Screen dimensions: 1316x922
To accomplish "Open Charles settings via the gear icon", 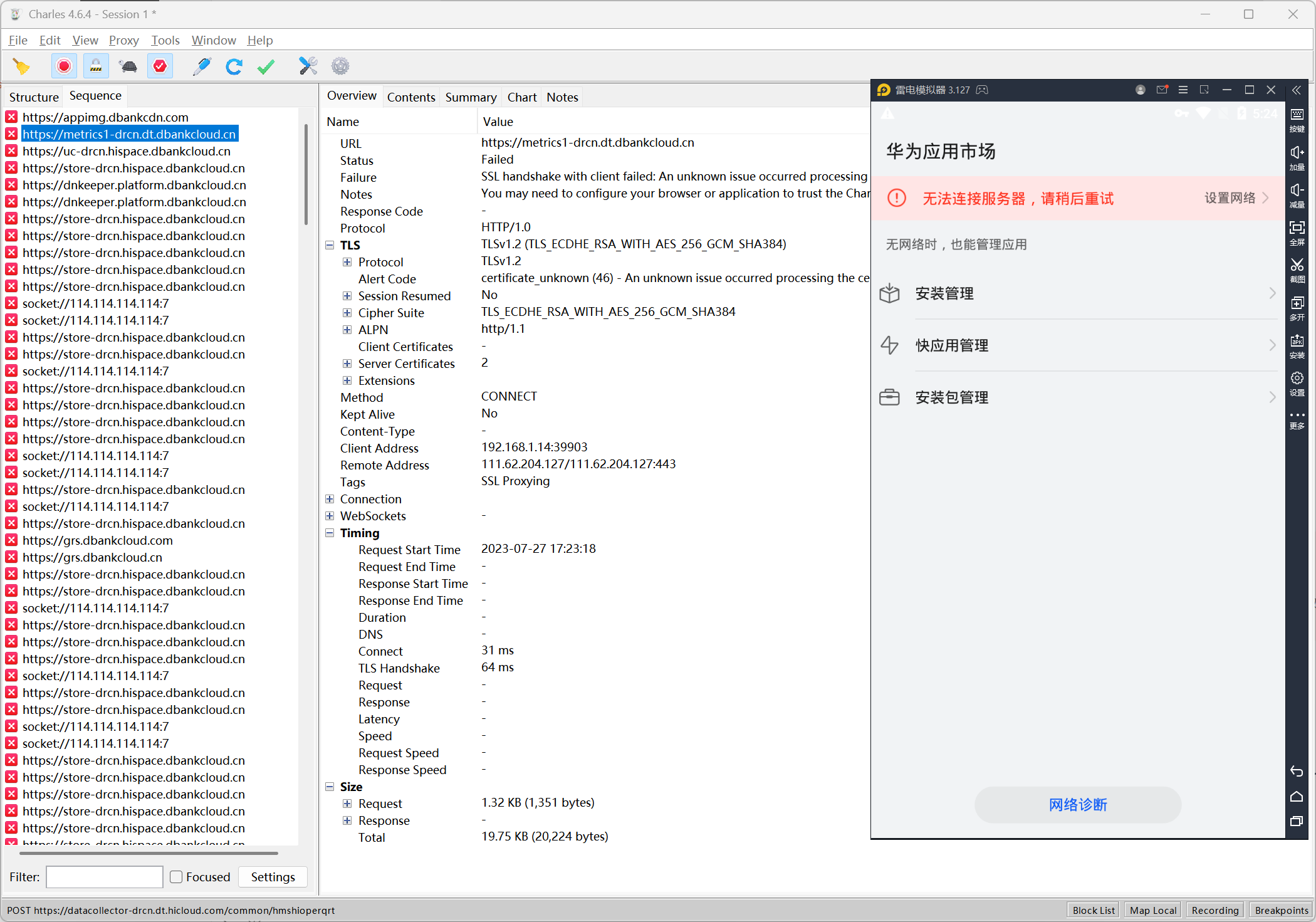I will tap(340, 66).
